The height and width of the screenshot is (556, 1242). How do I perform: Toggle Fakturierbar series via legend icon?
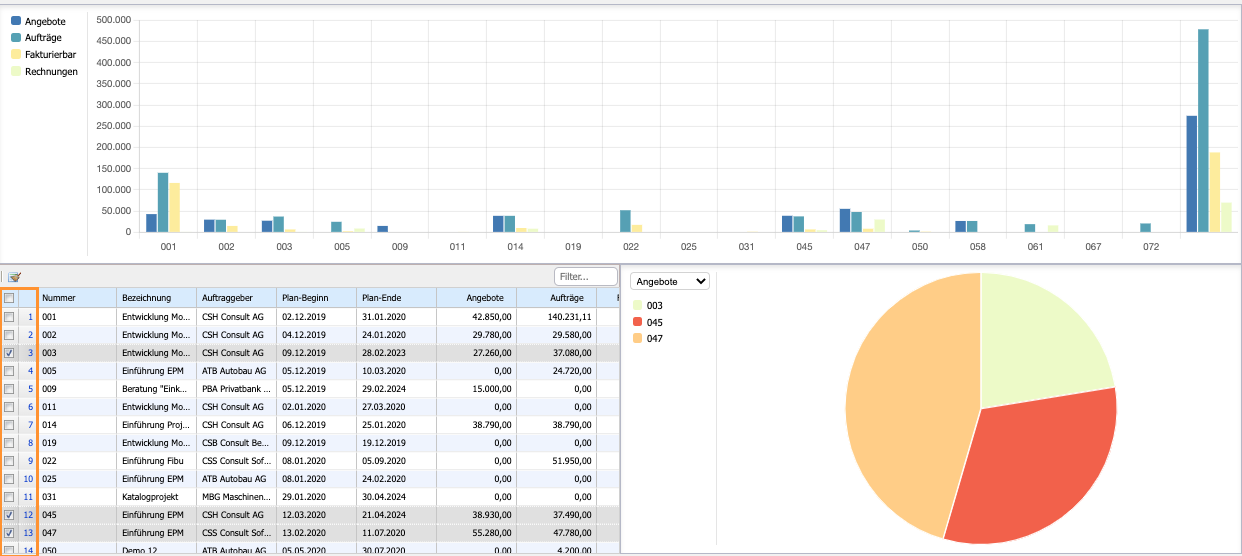(x=16, y=54)
